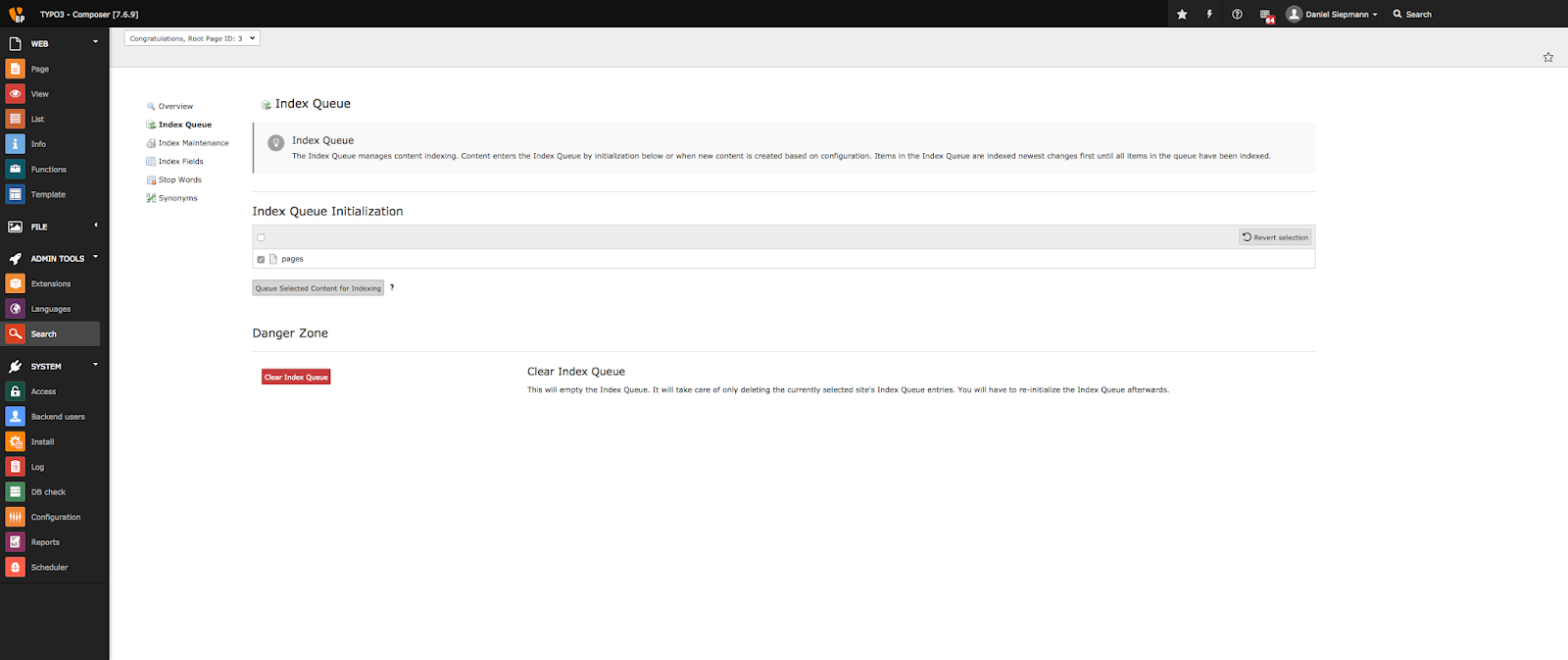Collapse the WEB module group
Image resolution: width=1568 pixels, height=660 pixels.
[x=95, y=42]
